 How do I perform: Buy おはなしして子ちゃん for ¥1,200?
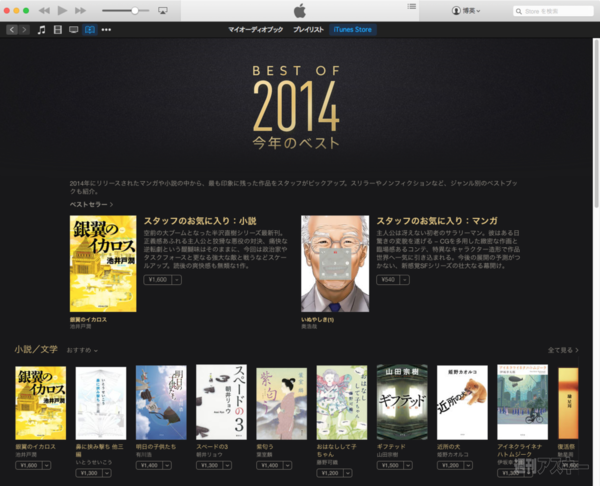[330, 473]
